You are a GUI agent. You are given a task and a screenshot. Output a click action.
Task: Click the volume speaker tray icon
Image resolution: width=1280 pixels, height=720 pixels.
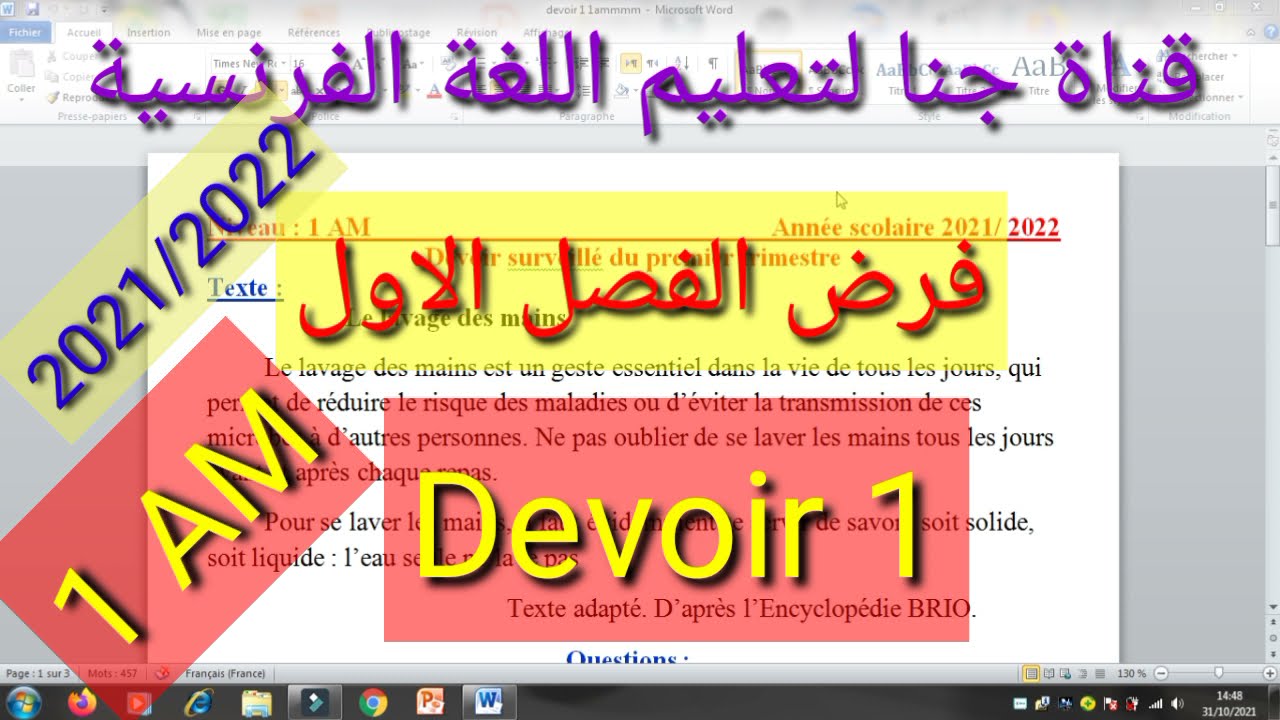1177,703
